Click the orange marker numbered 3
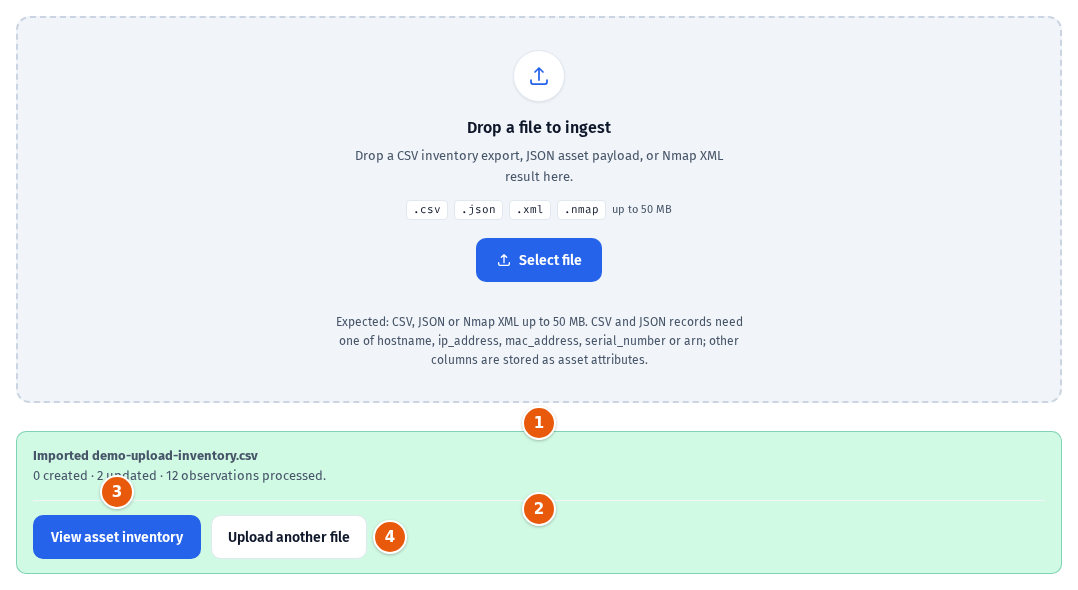This screenshot has width=1078, height=590. click(117, 492)
